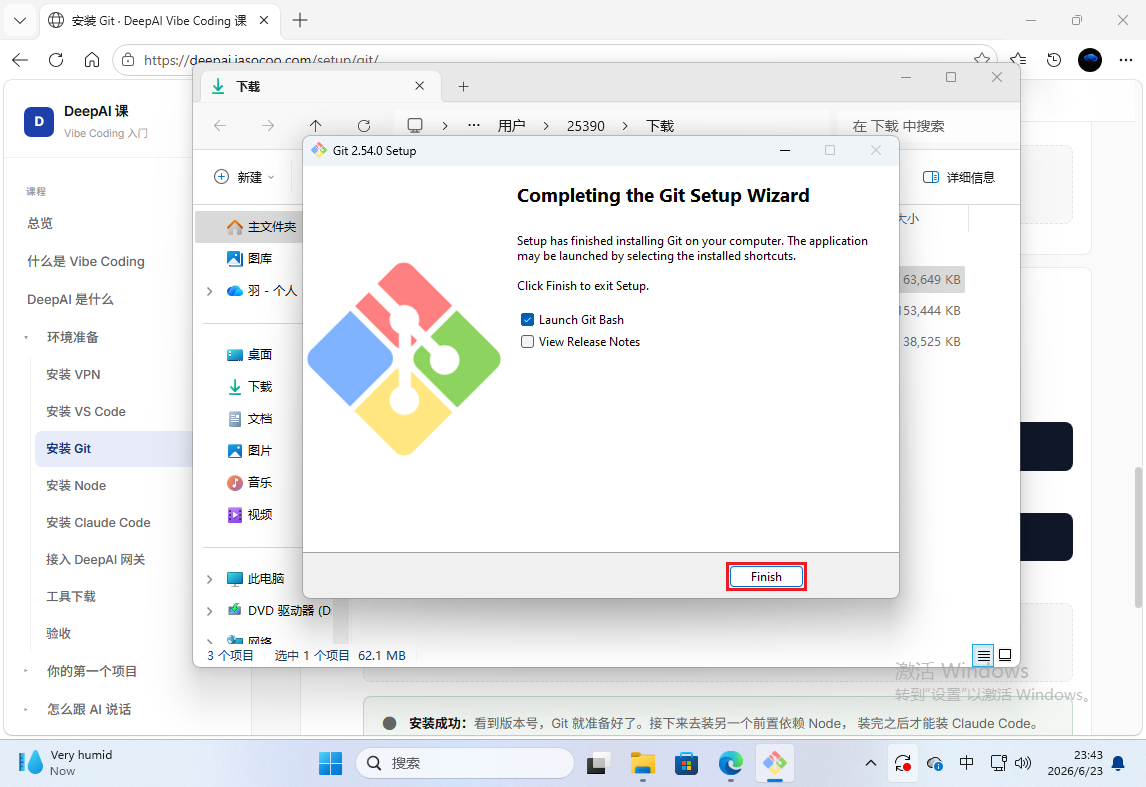Open Microsoft Store from the taskbar
The width and height of the screenshot is (1146, 787).
686,763
